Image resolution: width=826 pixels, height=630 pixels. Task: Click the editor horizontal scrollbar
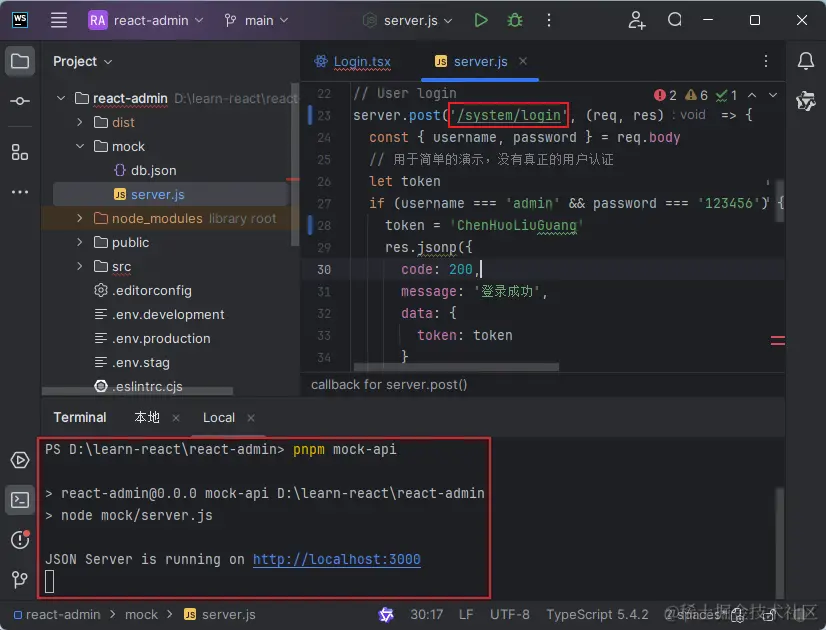(456, 367)
